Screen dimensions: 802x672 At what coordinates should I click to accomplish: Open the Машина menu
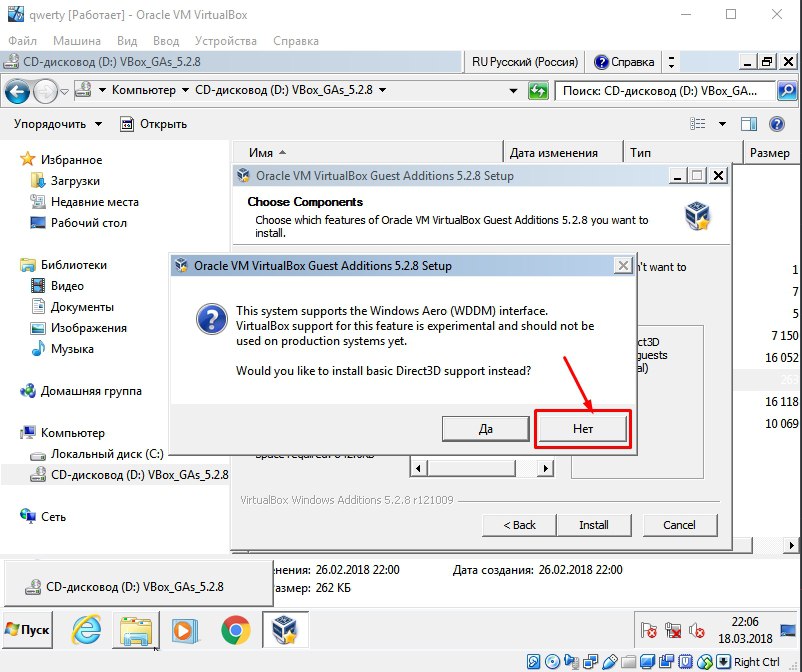(x=77, y=41)
